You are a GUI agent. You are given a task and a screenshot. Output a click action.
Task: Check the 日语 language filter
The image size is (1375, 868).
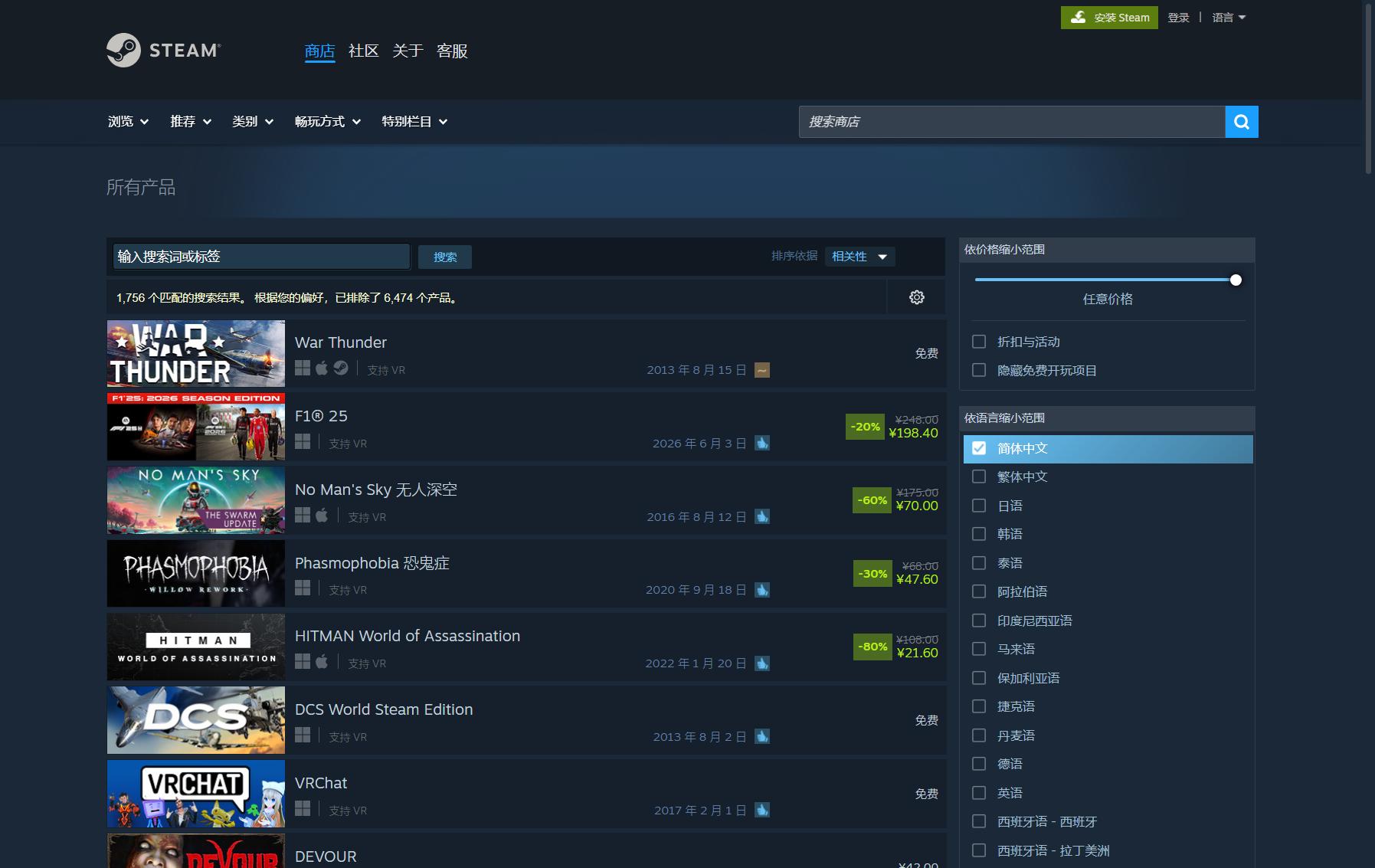click(x=978, y=506)
